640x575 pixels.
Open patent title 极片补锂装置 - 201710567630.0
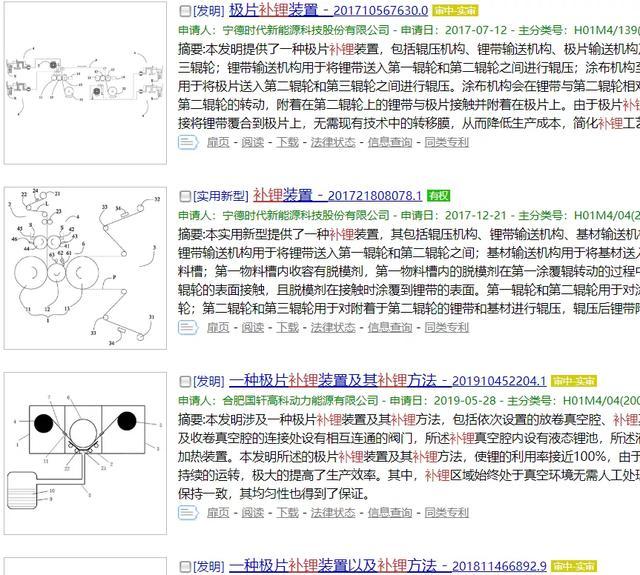(329, 10)
